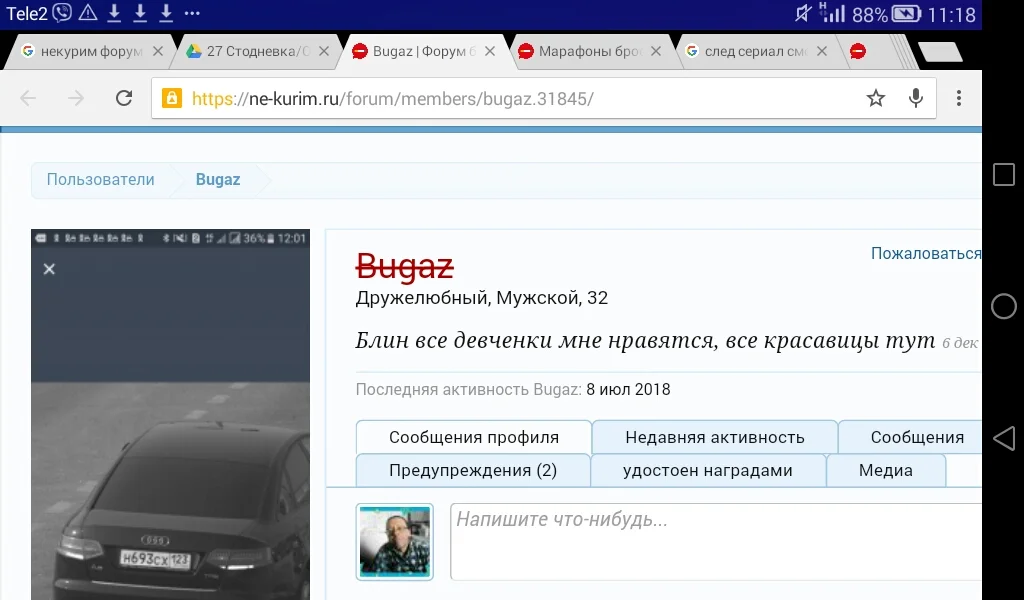
Task: Tap the microphone icon for voice search
Action: [x=916, y=98]
